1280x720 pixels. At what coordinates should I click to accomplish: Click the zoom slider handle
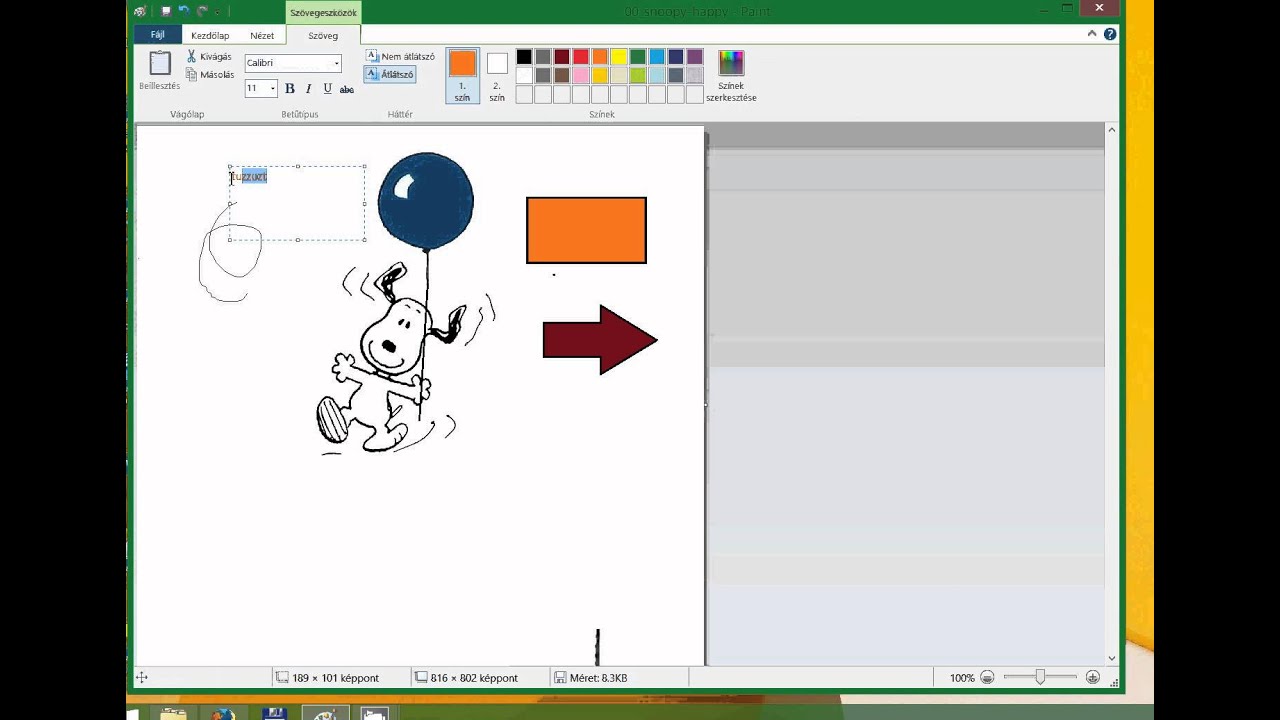pos(1040,678)
